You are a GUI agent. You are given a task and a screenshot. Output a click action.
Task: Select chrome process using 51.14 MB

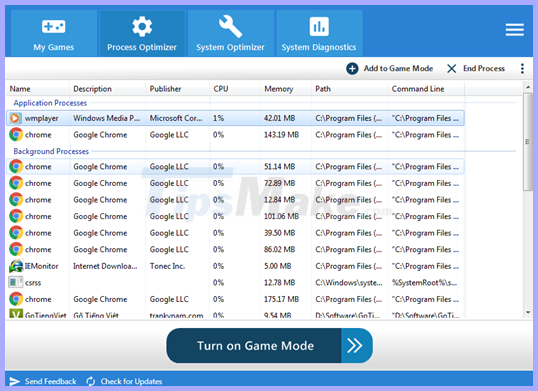[x=235, y=167]
